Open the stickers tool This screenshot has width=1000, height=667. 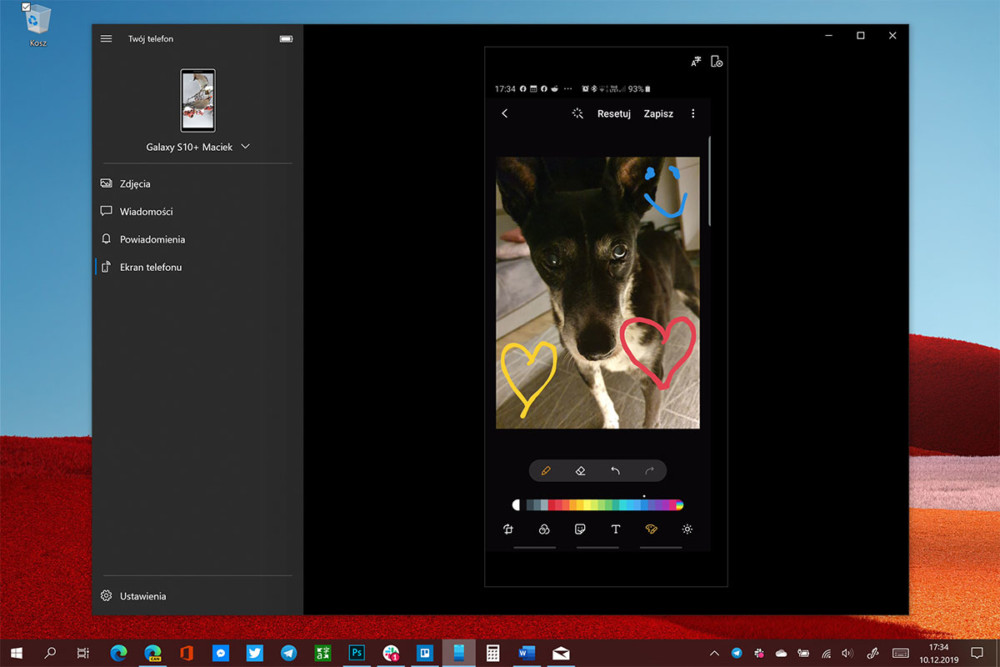[x=580, y=529]
